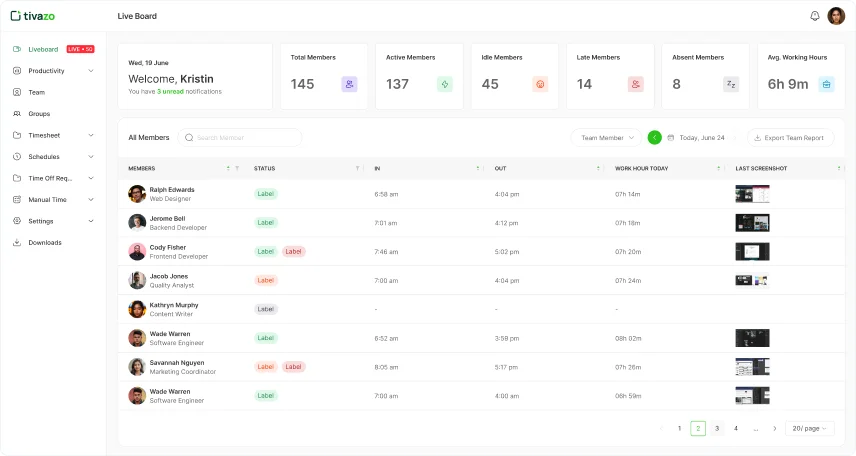Viewport: 856px width, 456px height.
Task: Click the Export Team Report button
Action: click(x=790, y=138)
